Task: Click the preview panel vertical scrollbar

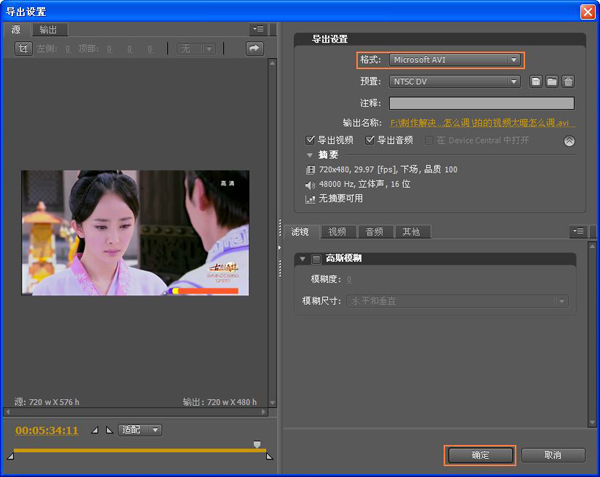Action: click(x=272, y=233)
